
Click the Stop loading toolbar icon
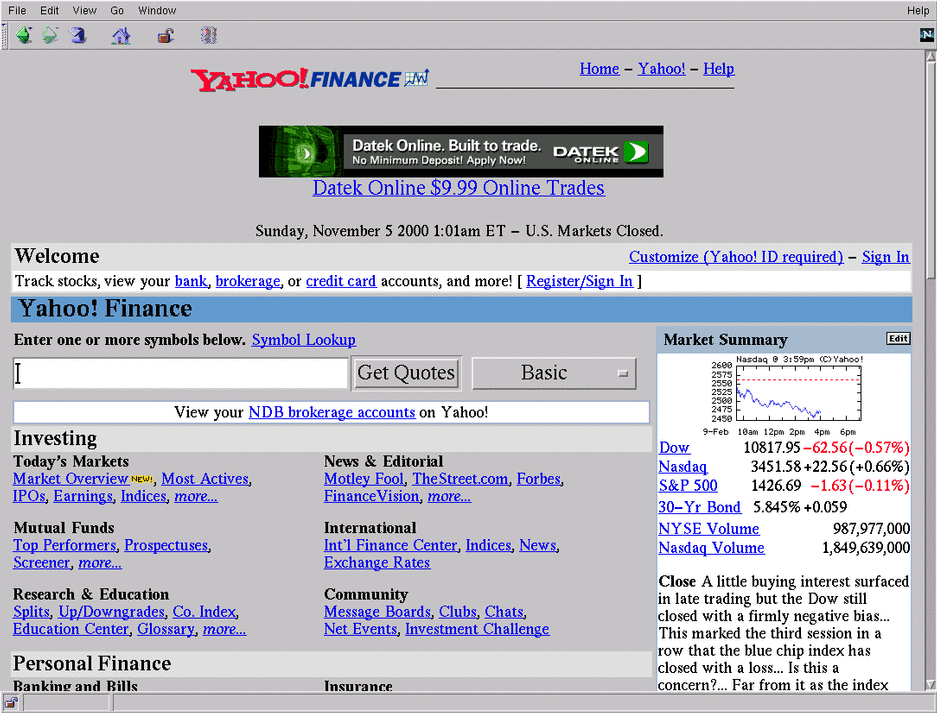click(x=209, y=36)
